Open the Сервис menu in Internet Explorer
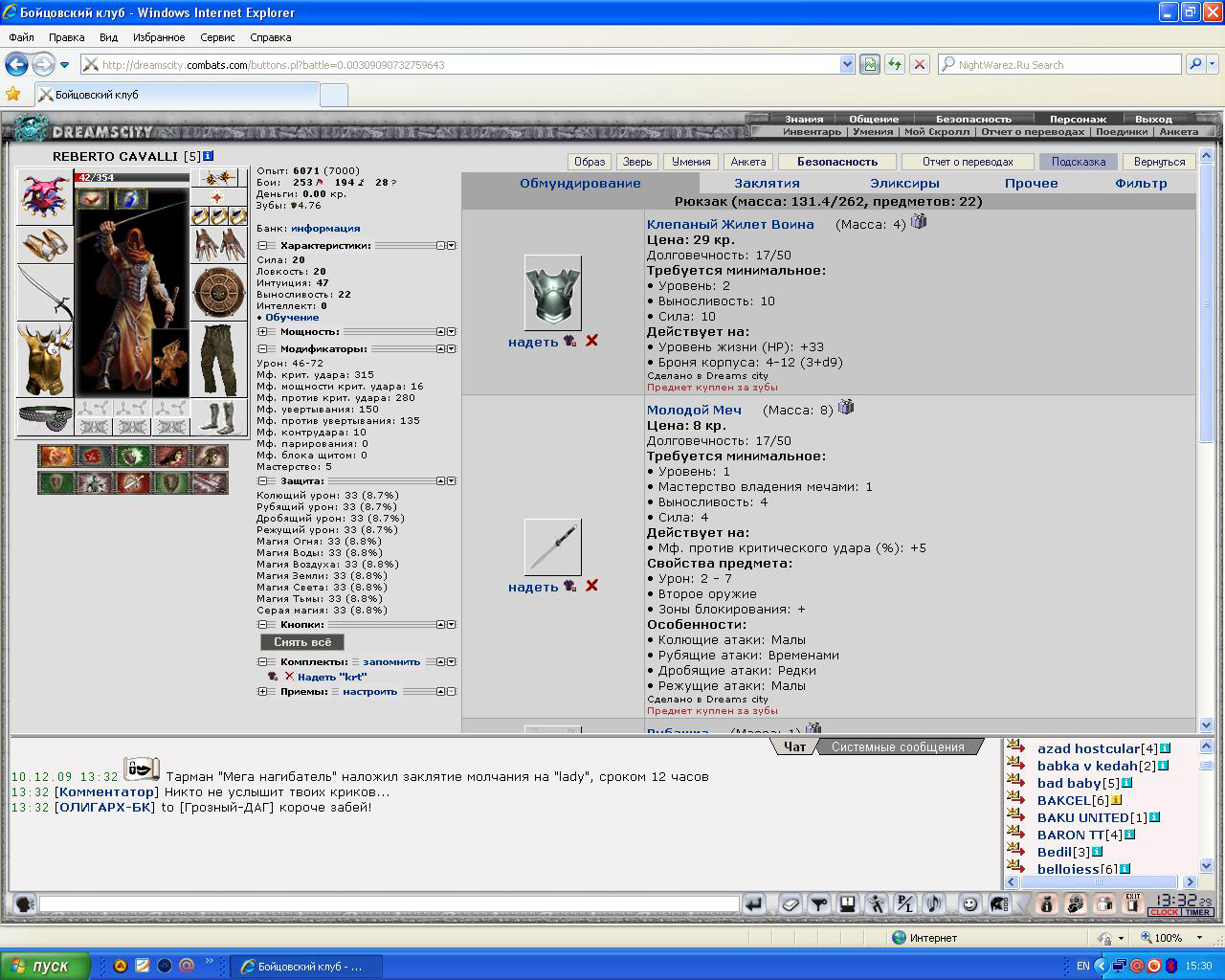Viewport: 1225px width, 980px height. click(217, 37)
